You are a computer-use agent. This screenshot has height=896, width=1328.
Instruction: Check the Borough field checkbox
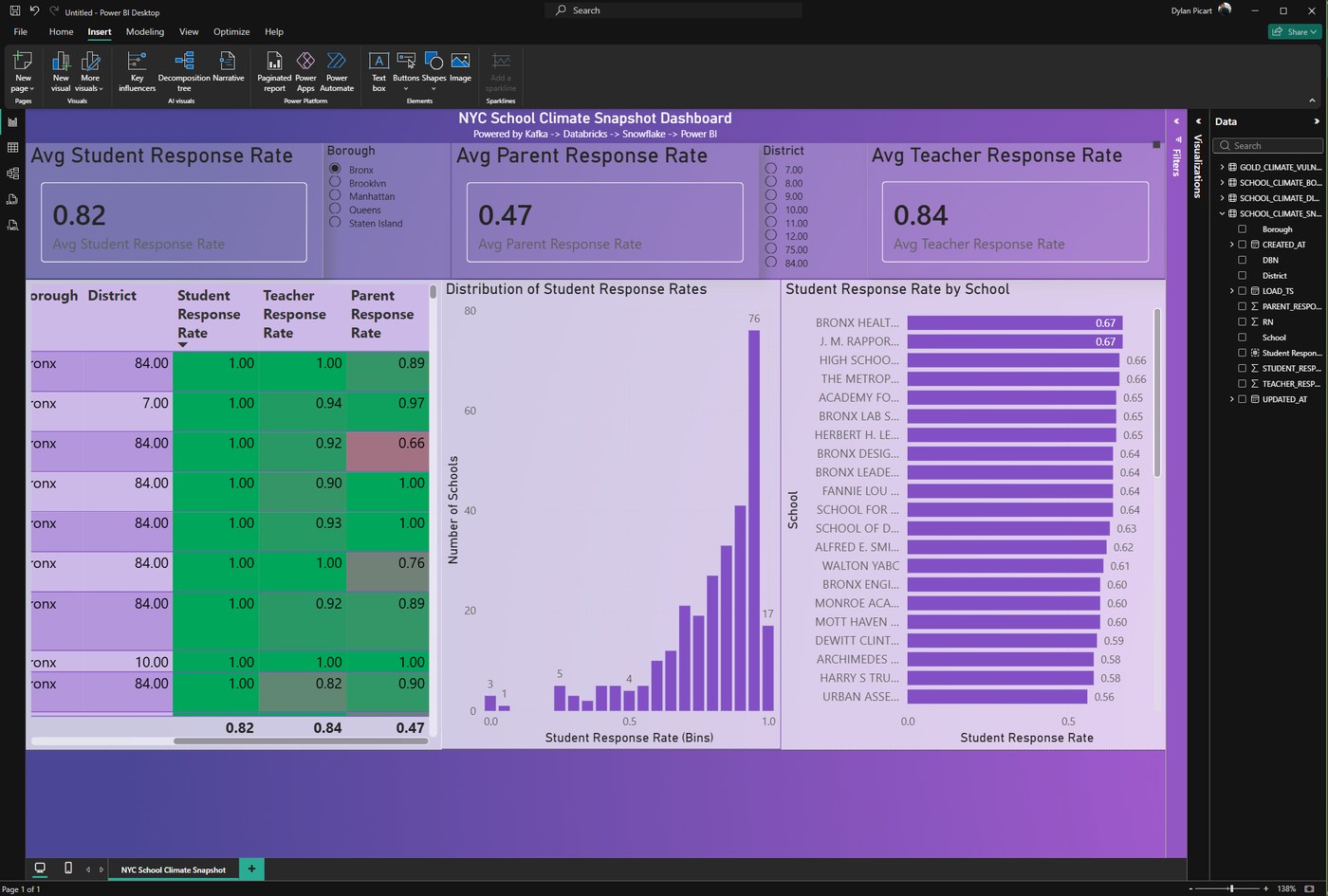[1242, 229]
